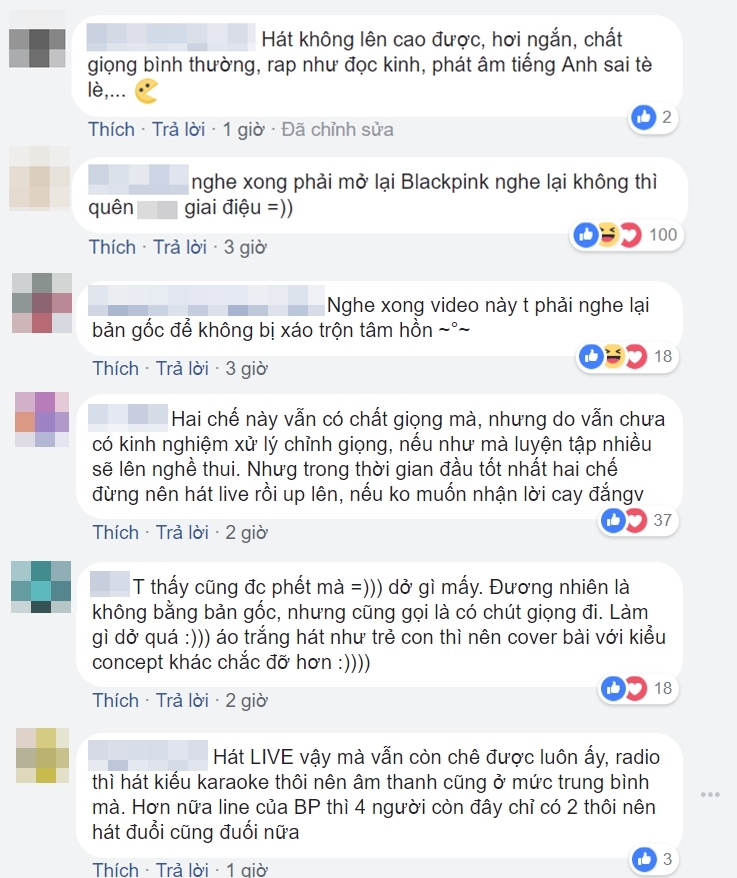Open teal avatar beside 'T thấy cũng' comment
Screen dimensions: 737x878
[x=41, y=587]
